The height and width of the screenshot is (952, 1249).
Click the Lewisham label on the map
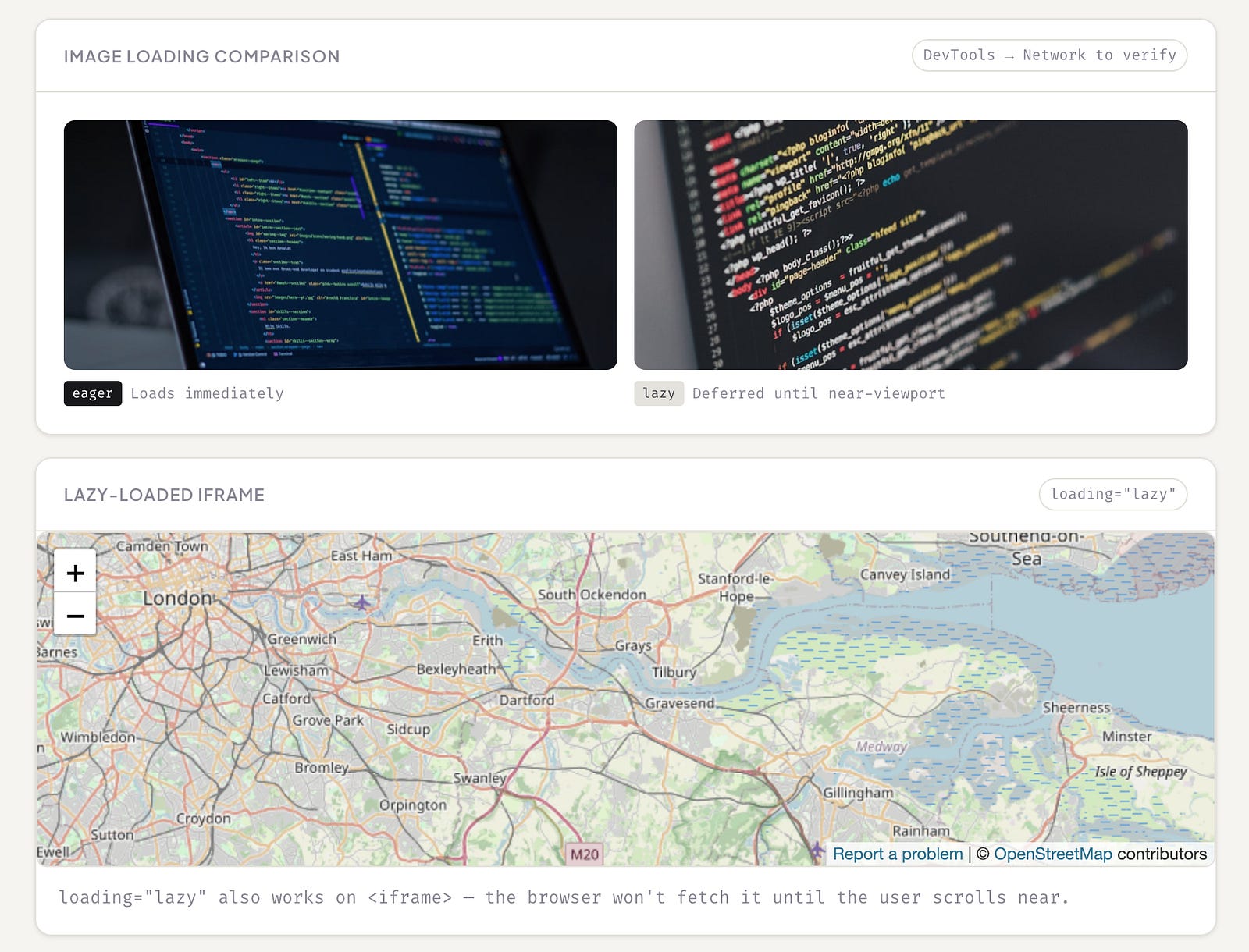point(296,670)
